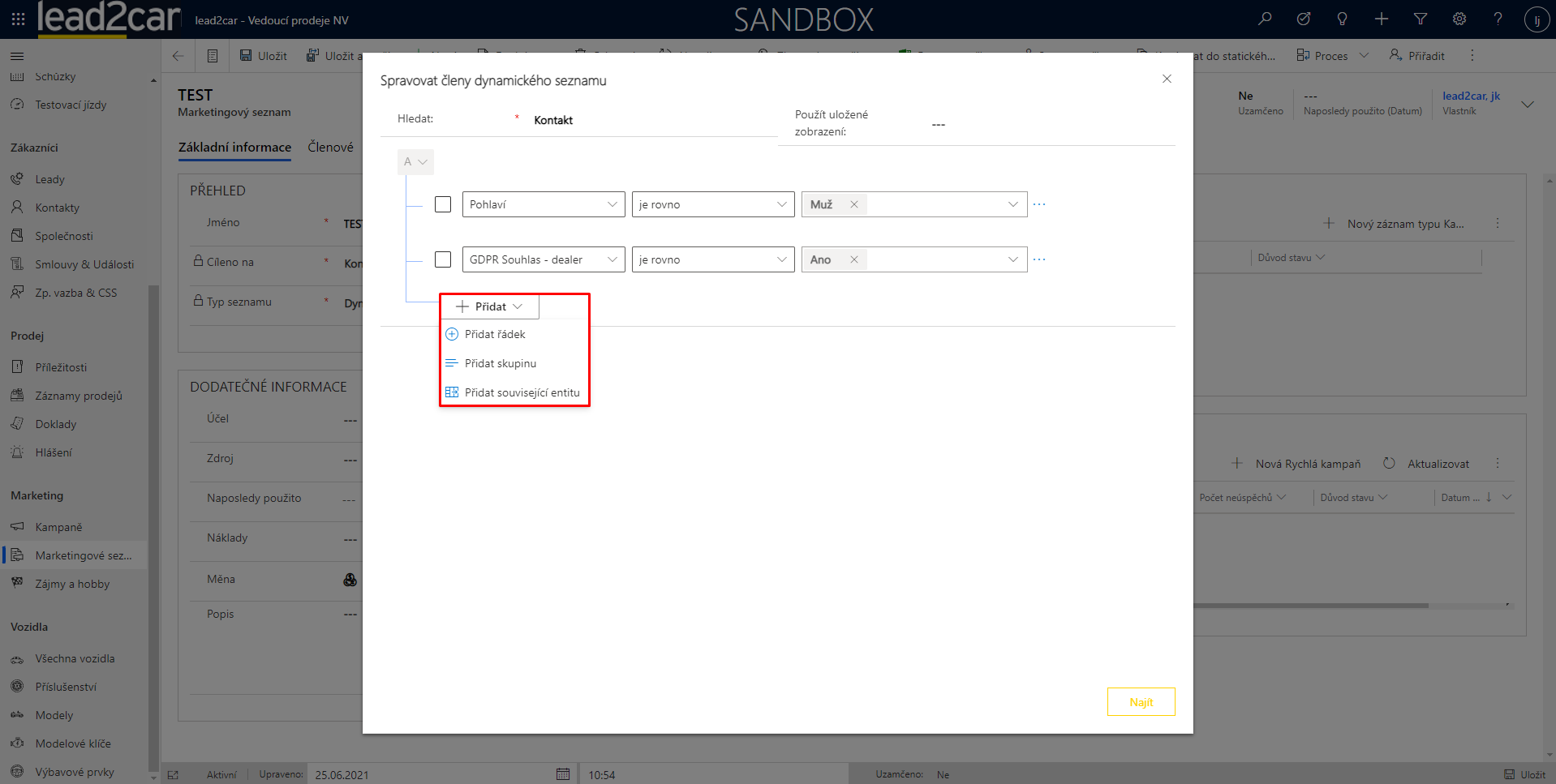
Task: Click the search magnifier icon in top bar
Action: [x=1264, y=19]
